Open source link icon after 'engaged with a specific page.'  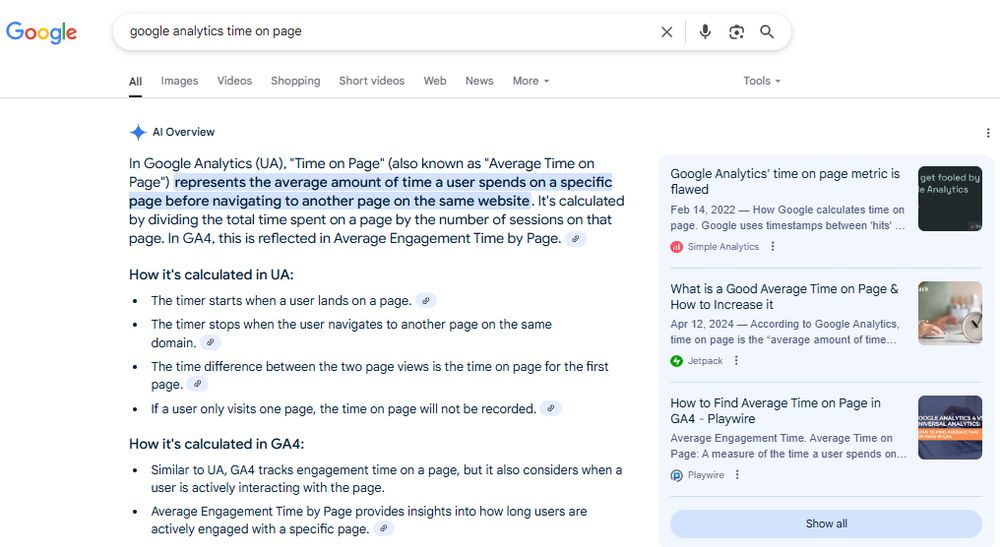tap(383, 529)
